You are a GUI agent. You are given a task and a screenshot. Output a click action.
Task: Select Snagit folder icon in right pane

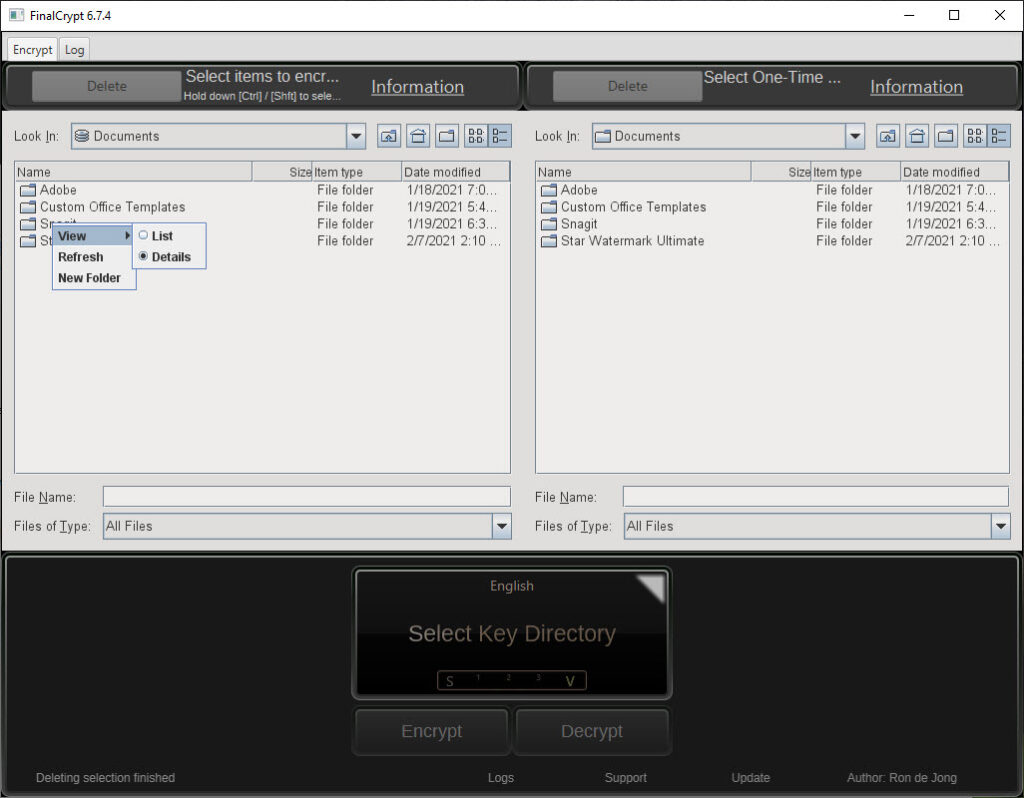pyautogui.click(x=549, y=224)
